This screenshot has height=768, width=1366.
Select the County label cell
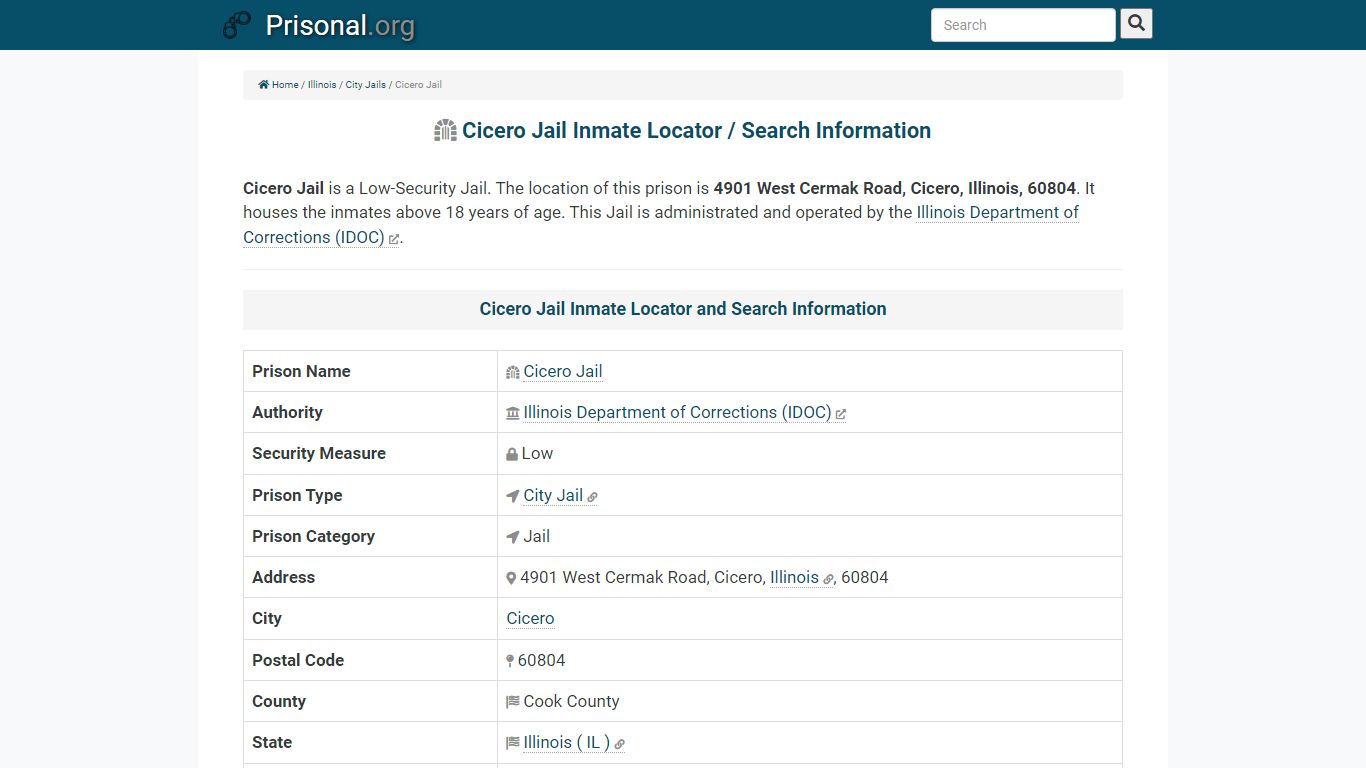pyautogui.click(x=370, y=701)
